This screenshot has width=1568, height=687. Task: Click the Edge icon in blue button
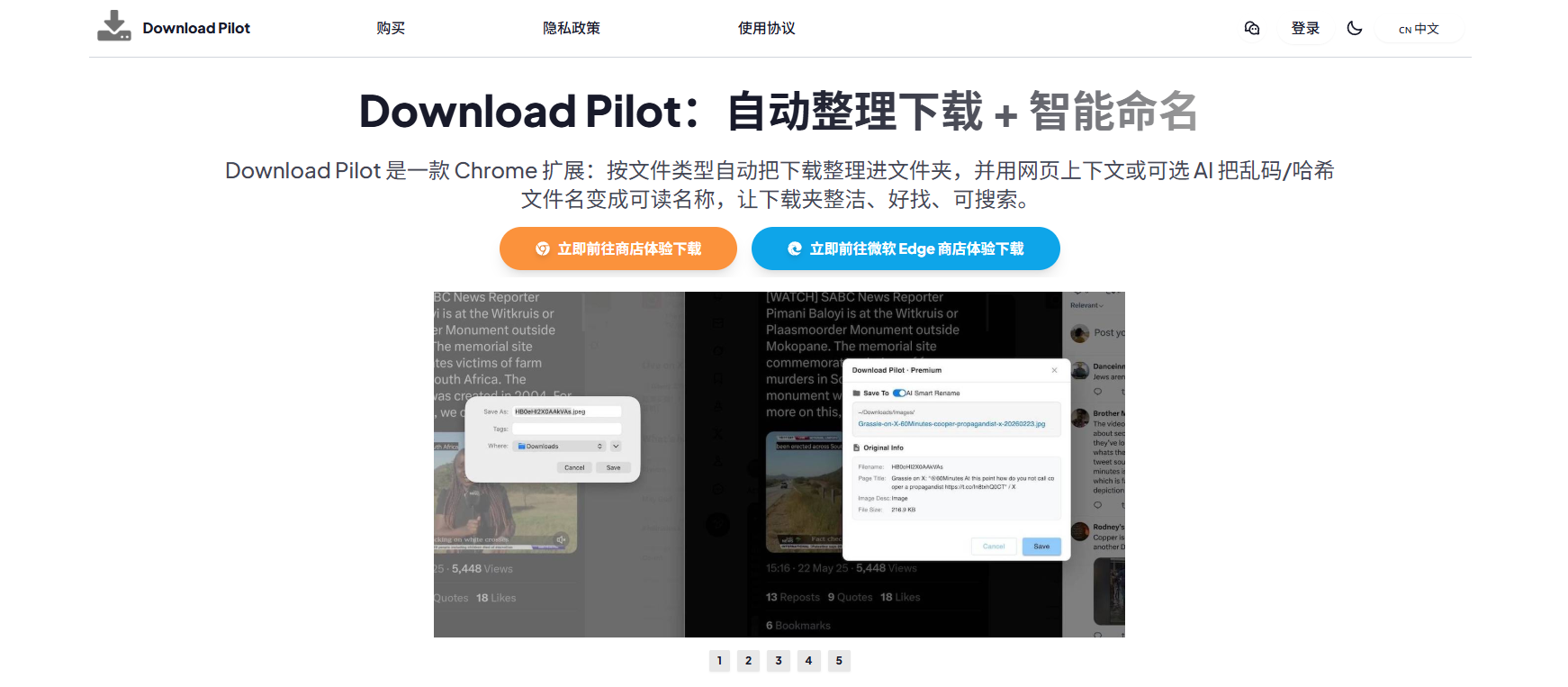pyautogui.click(x=795, y=249)
